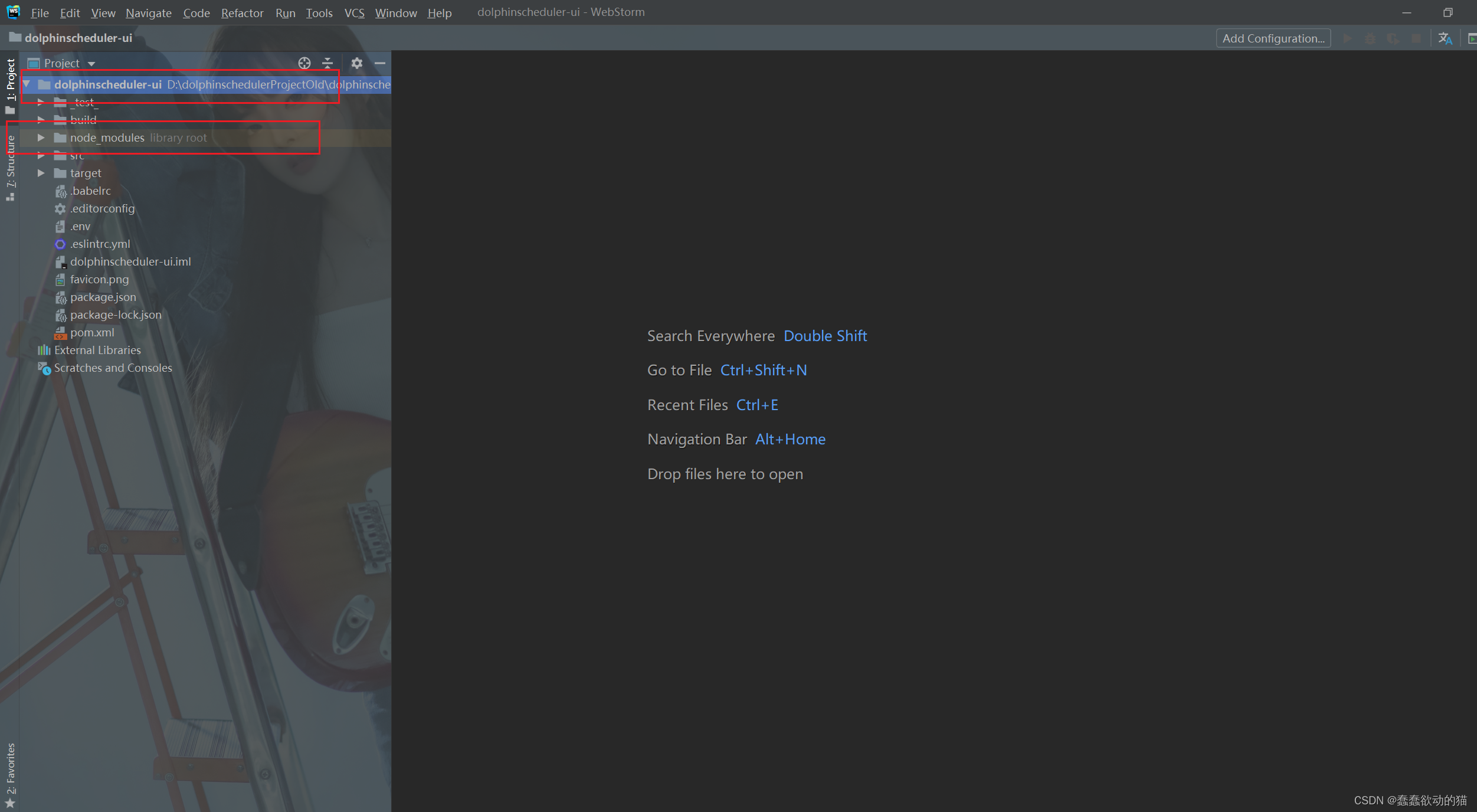
Task: Select the package.json file
Action: click(x=103, y=297)
